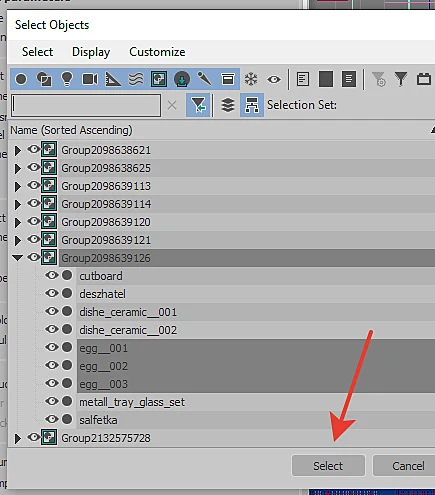Open the Customize menu
Image resolution: width=435 pixels, height=495 pixels.
[x=157, y=52]
